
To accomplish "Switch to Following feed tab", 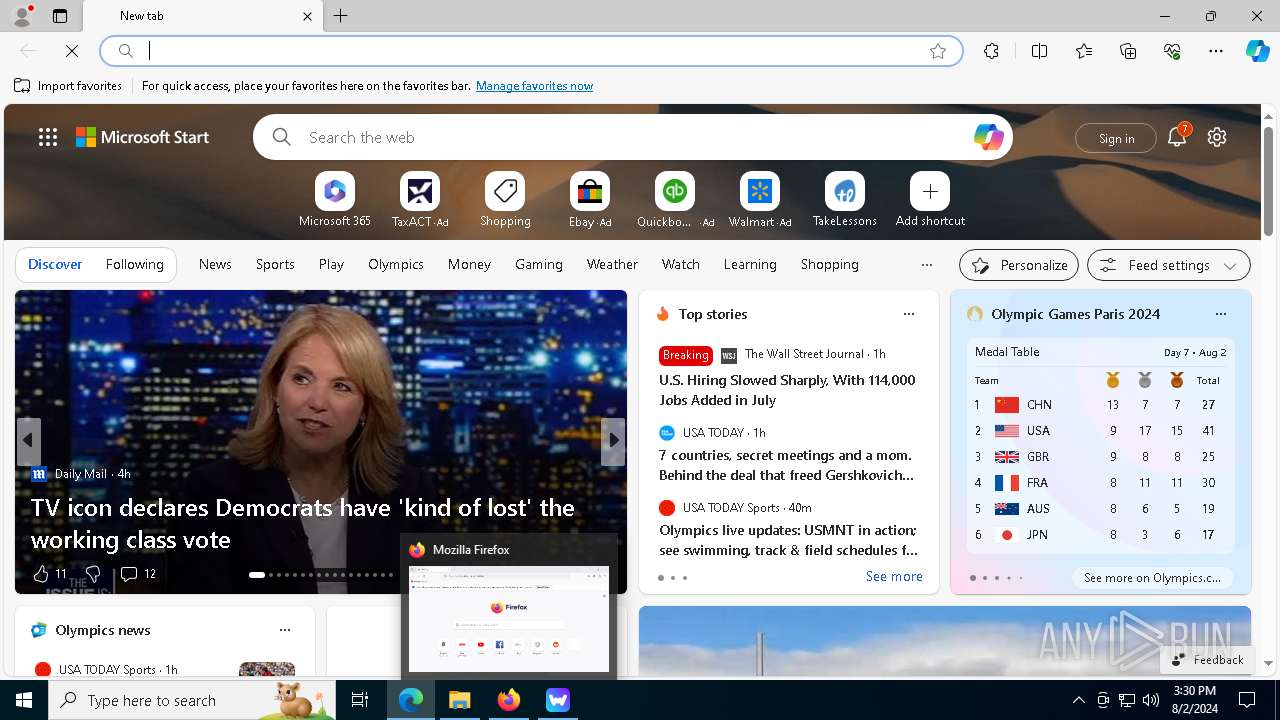I will pos(134,264).
